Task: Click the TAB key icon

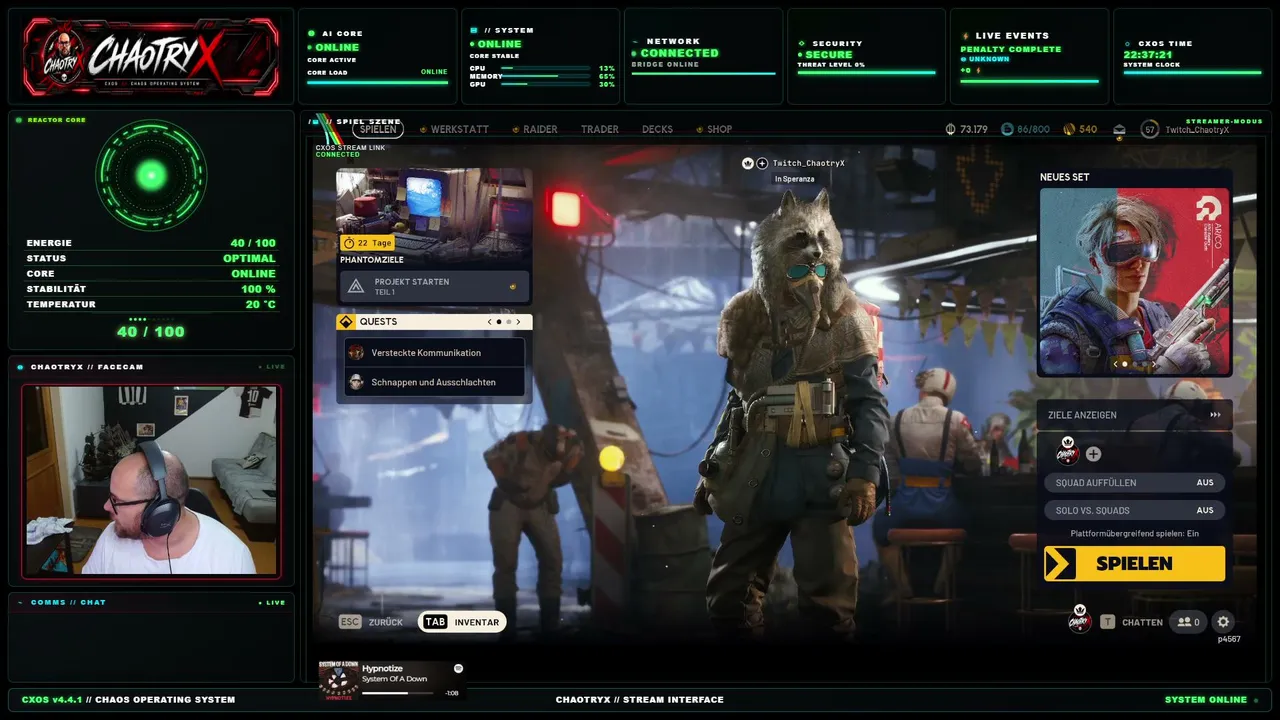Action: tap(435, 622)
